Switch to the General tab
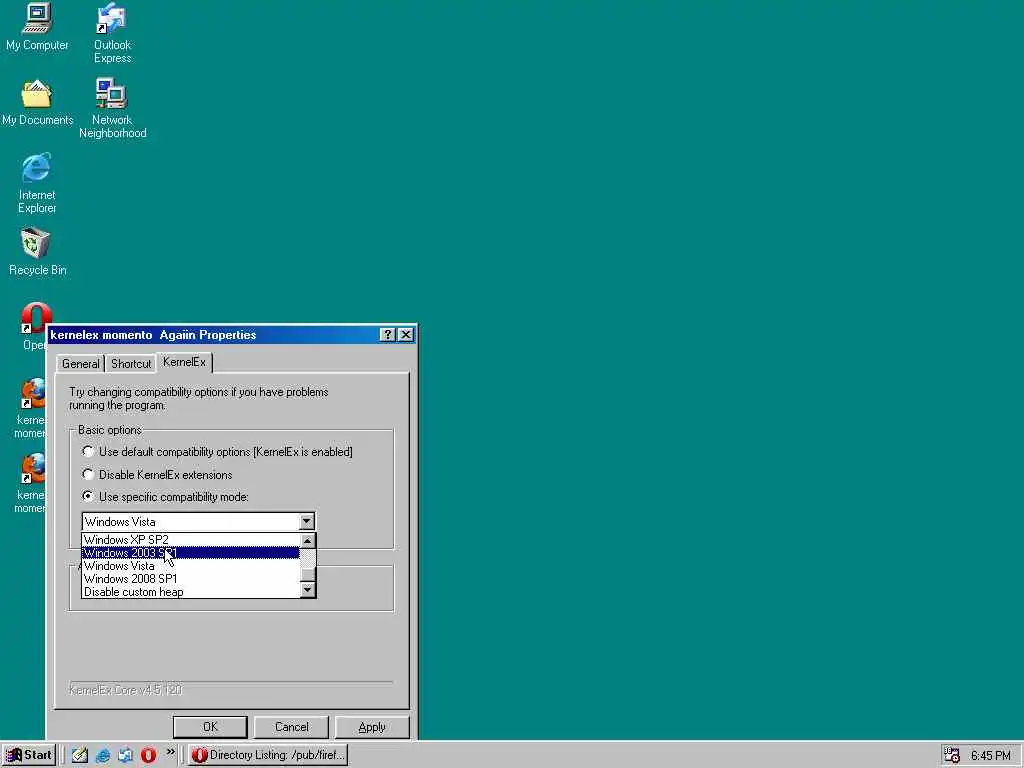 coord(80,364)
